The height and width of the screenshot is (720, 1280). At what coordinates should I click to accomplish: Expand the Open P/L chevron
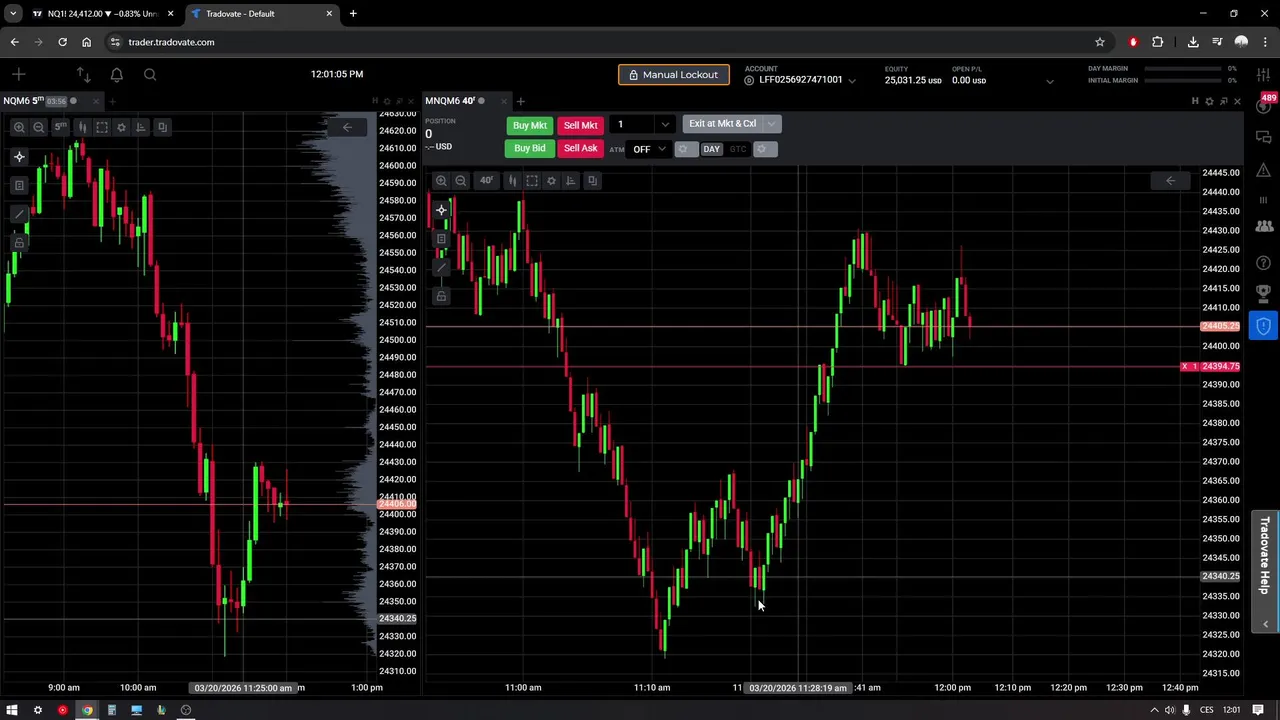(1049, 81)
